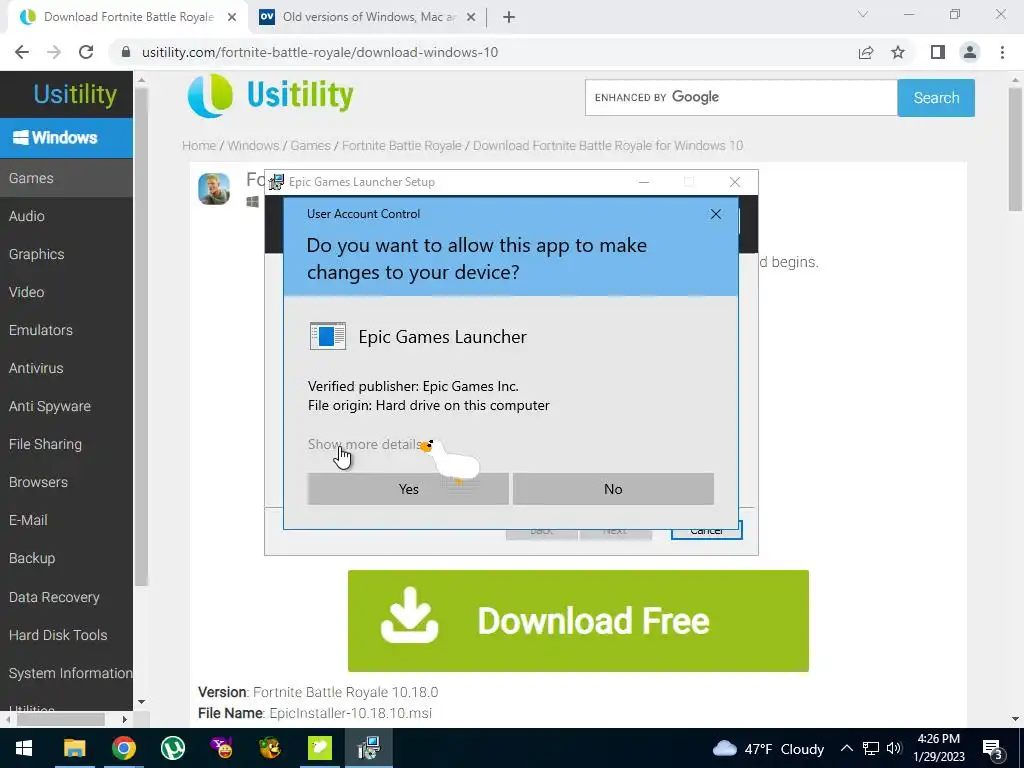1024x768 pixels.
Task: Open the Hard Disk Tools category
Action: click(x=66, y=635)
